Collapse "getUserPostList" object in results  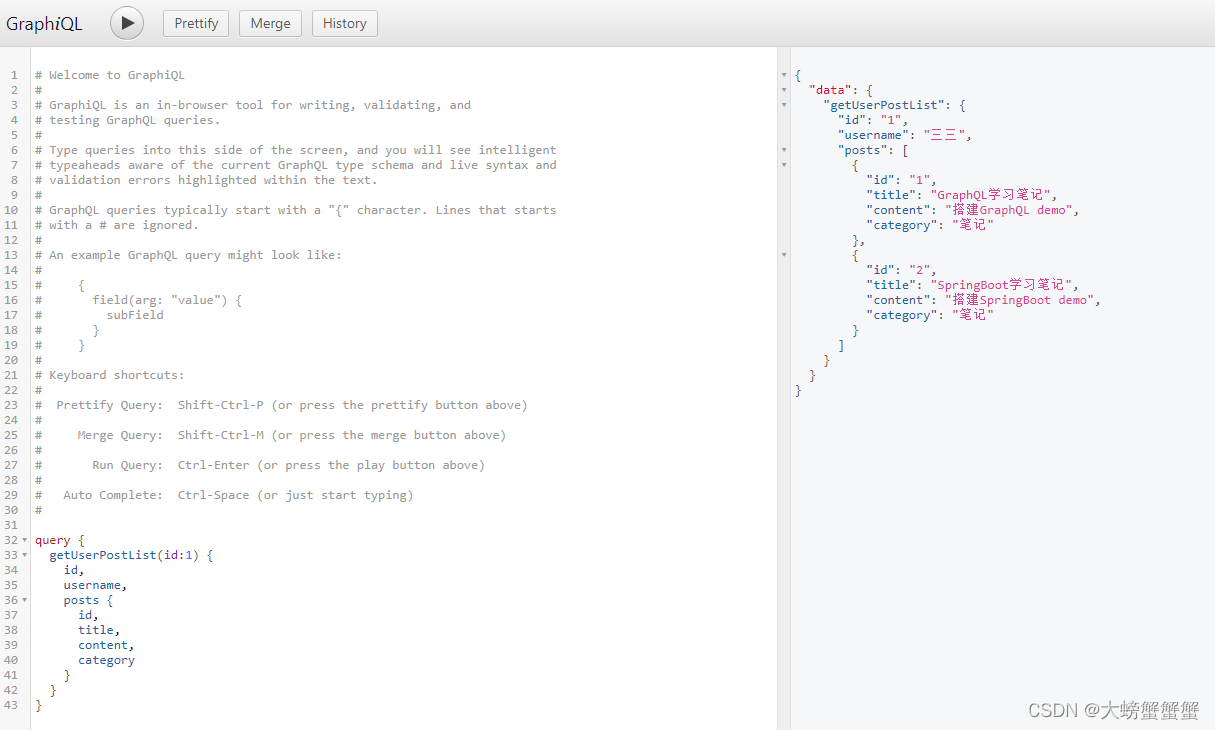click(x=784, y=105)
